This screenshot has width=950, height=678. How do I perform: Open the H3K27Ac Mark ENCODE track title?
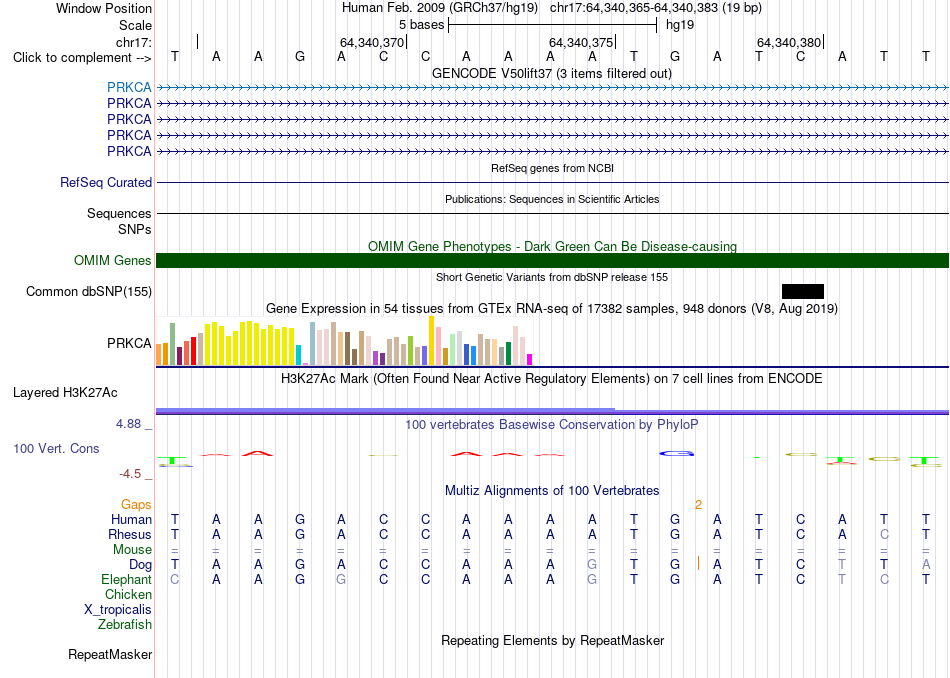click(552, 379)
